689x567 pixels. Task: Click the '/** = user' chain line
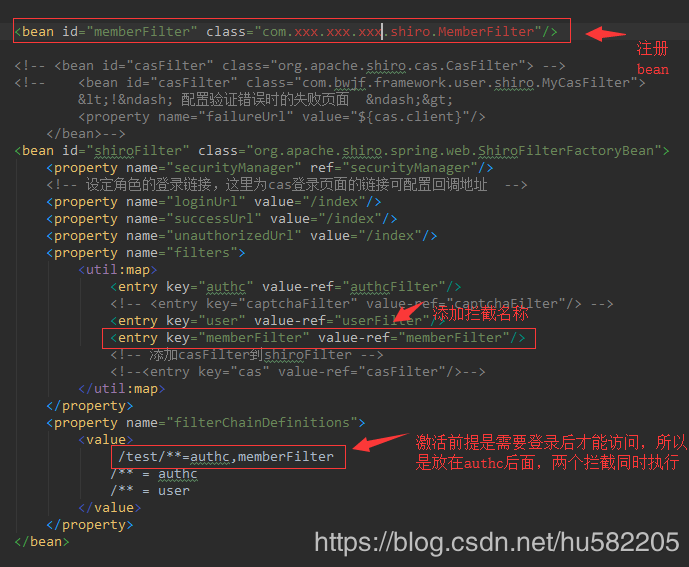pyautogui.click(x=150, y=491)
